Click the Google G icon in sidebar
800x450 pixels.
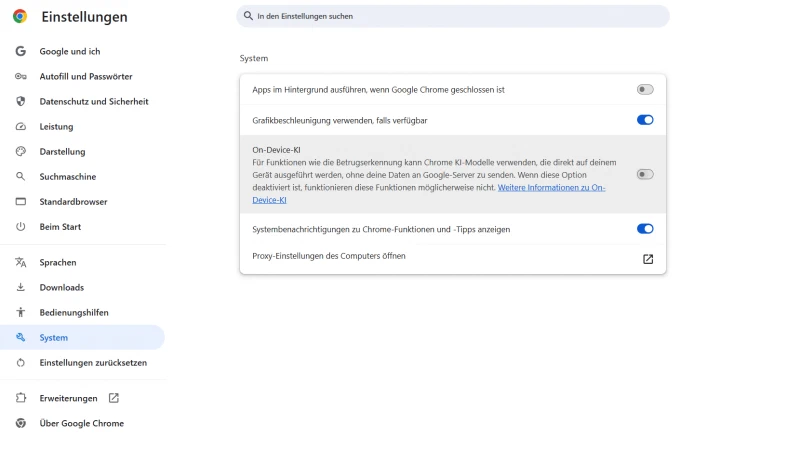(x=20, y=51)
